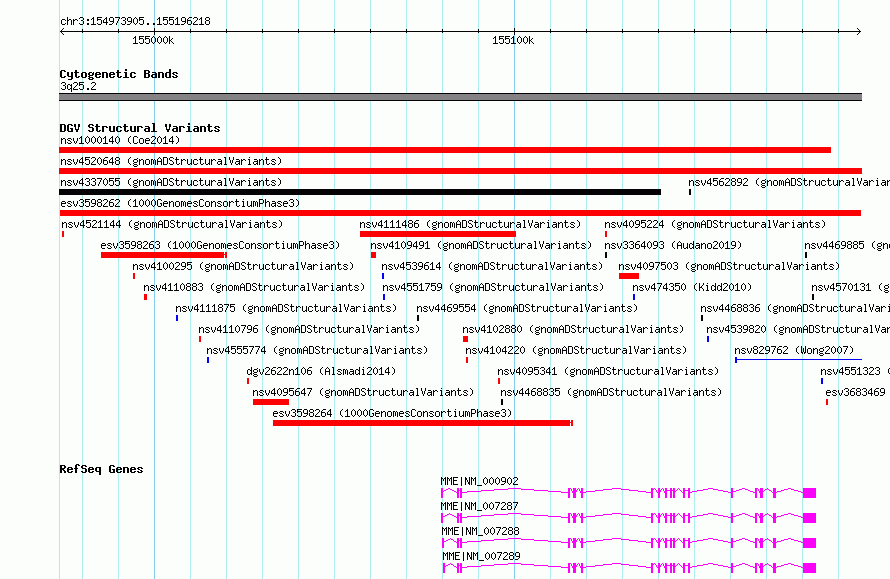
Task: Click the red bar under nsv4111486
Action: click(438, 234)
